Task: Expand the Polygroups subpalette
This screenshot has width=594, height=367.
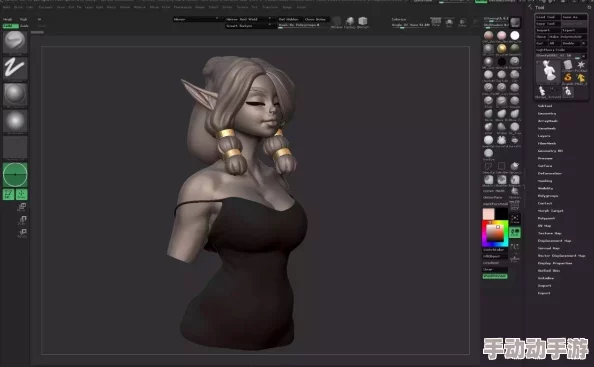Action: (x=548, y=196)
